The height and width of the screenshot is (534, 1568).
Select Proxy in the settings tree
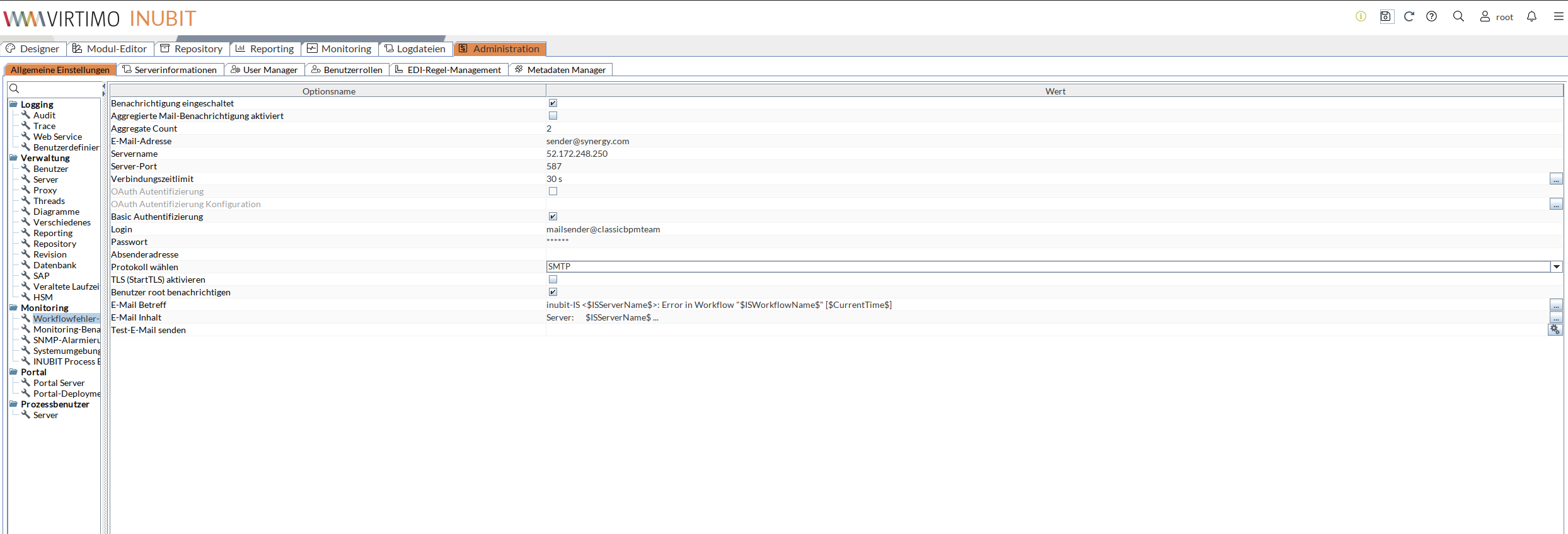[45, 190]
